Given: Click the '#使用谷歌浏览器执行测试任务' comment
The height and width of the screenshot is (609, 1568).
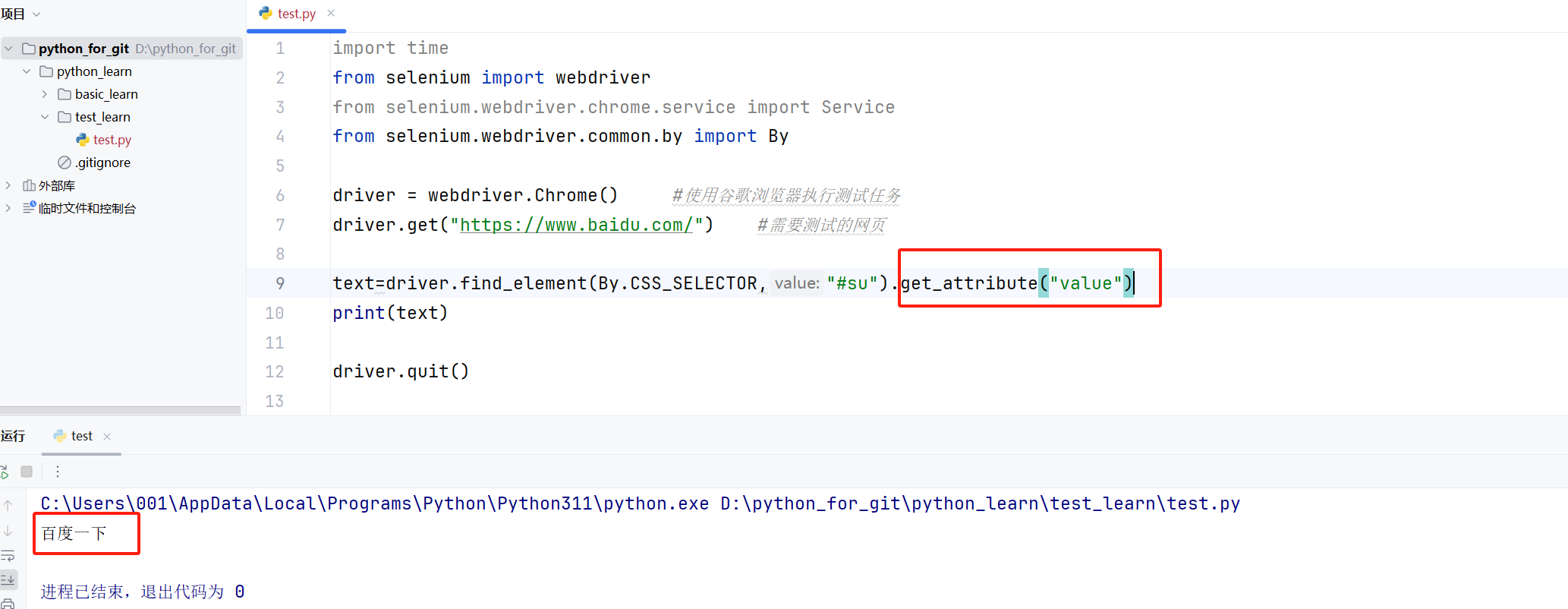Looking at the screenshot, I should pos(786,195).
